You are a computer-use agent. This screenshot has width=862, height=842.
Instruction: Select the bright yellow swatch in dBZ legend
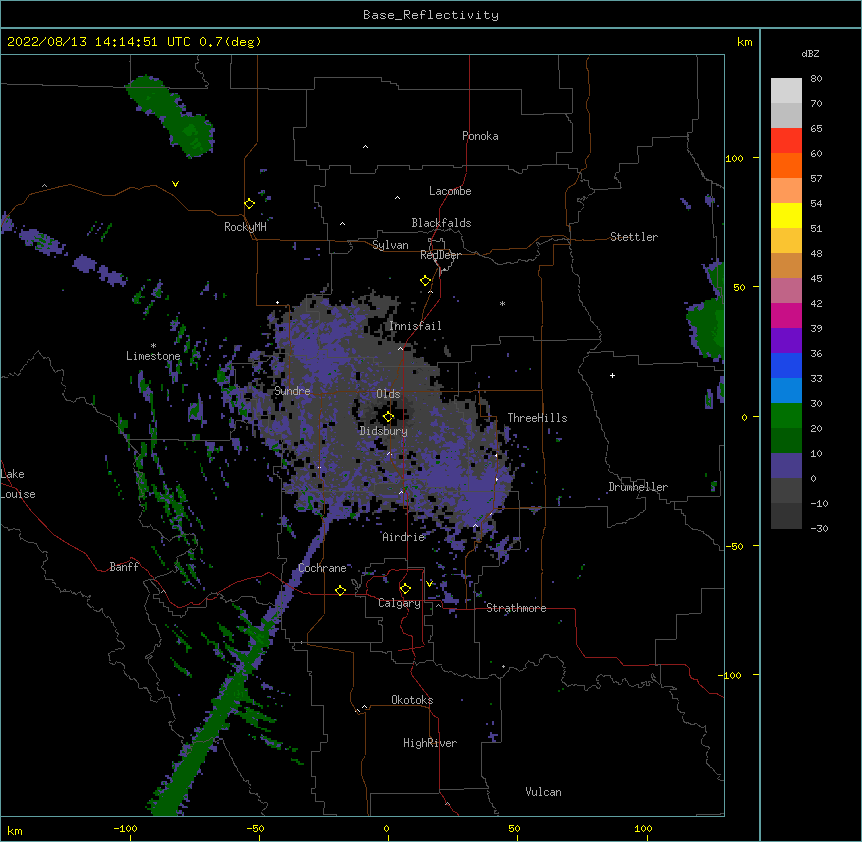point(786,215)
